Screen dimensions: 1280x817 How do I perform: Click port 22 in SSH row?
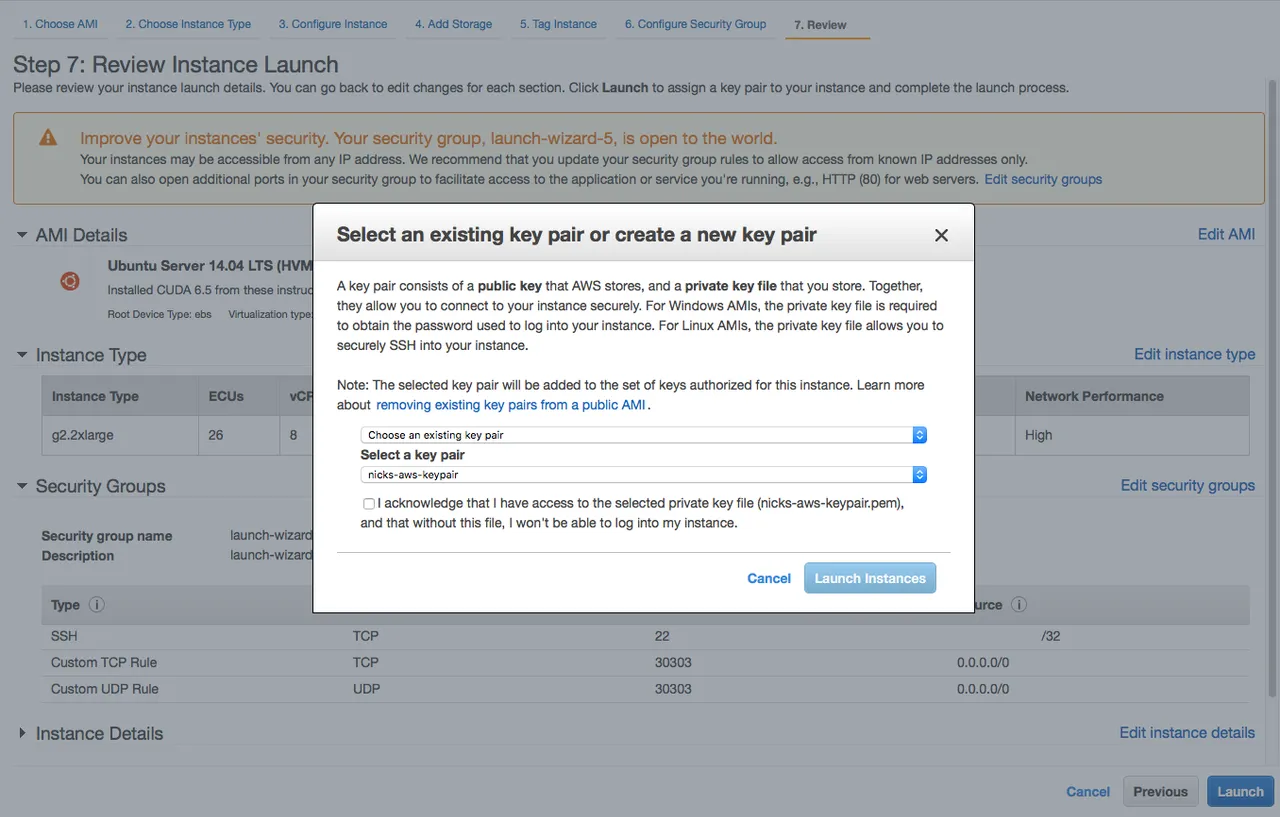point(662,636)
